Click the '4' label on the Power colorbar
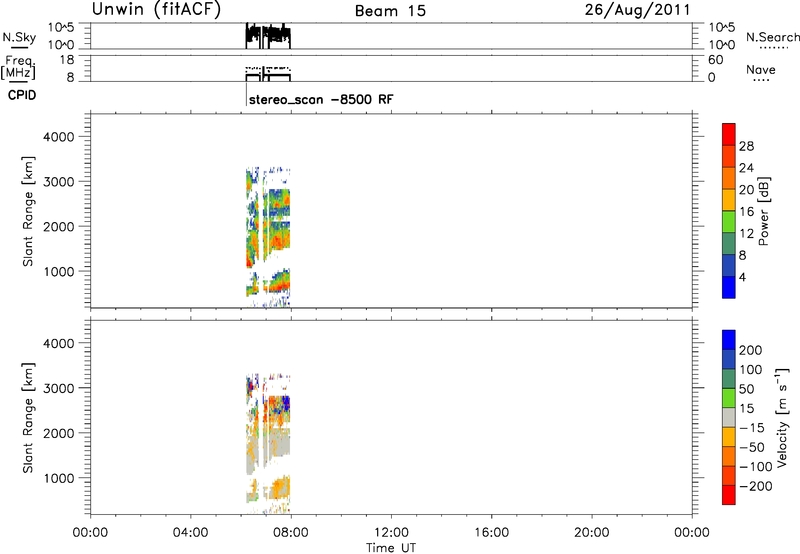Image resolution: width=800 pixels, height=554 pixels. 742,278
